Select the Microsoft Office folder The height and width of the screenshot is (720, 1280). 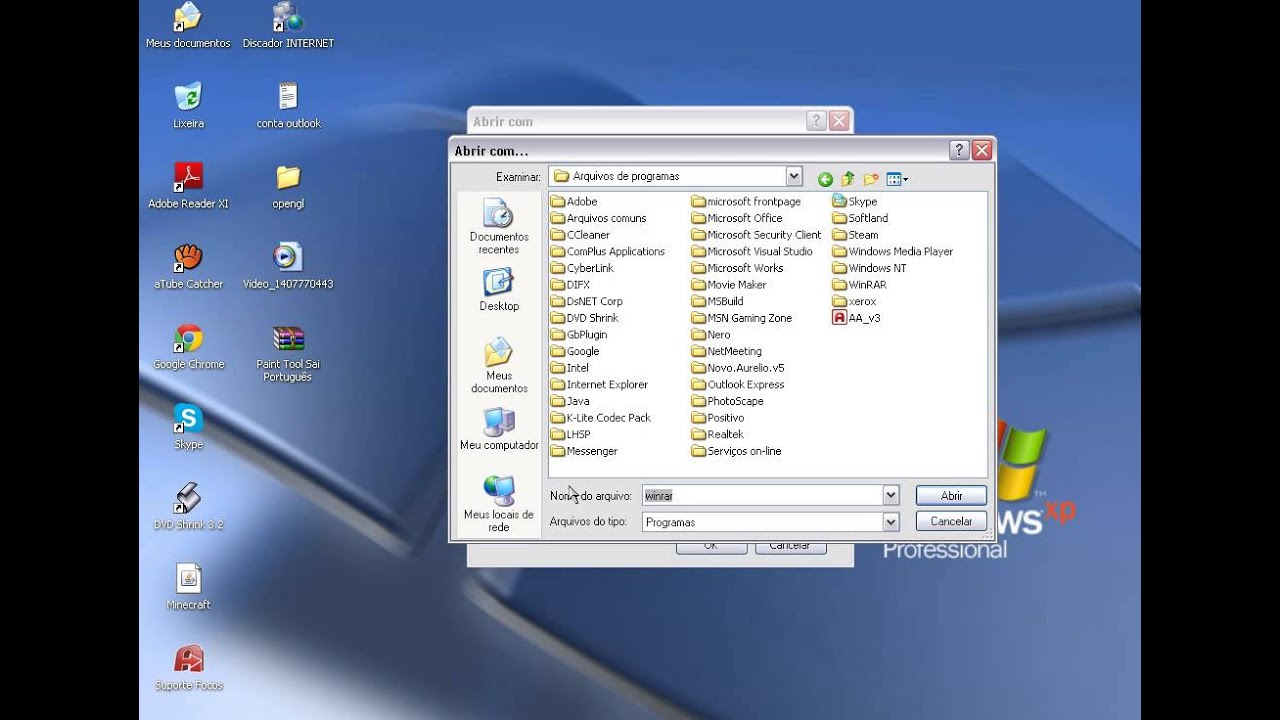[x=737, y=218]
